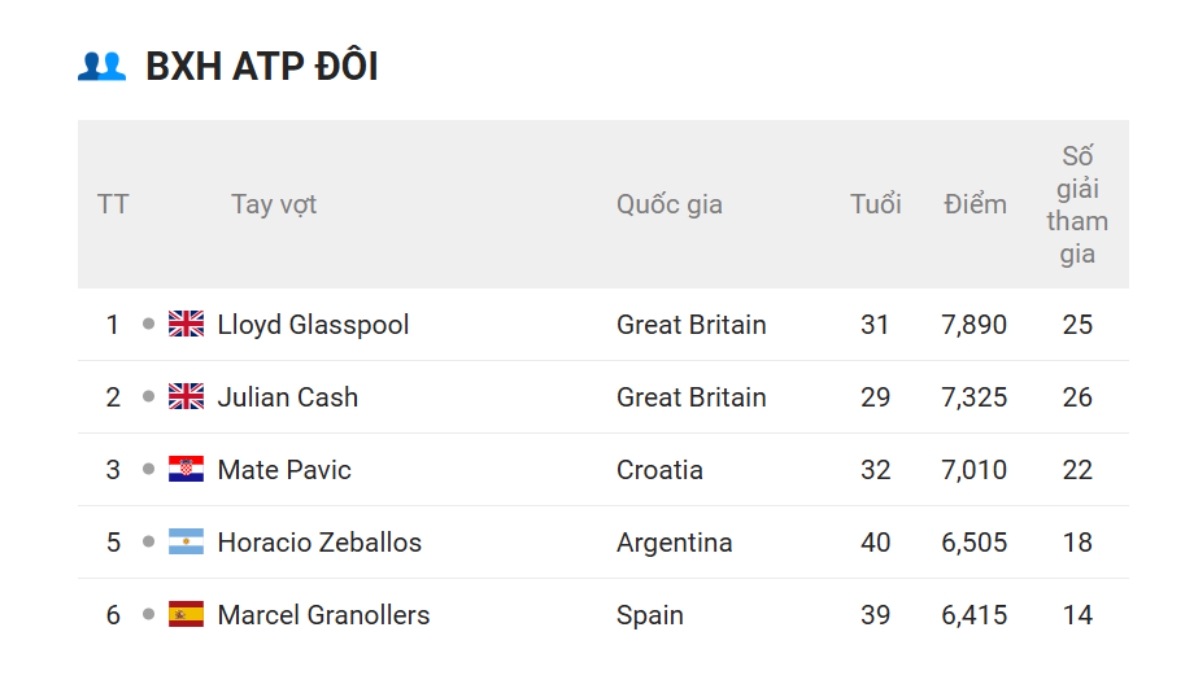The width and height of the screenshot is (1200, 675).
Task: Click the grey status dot in rank 1 row
Action: tap(149, 324)
